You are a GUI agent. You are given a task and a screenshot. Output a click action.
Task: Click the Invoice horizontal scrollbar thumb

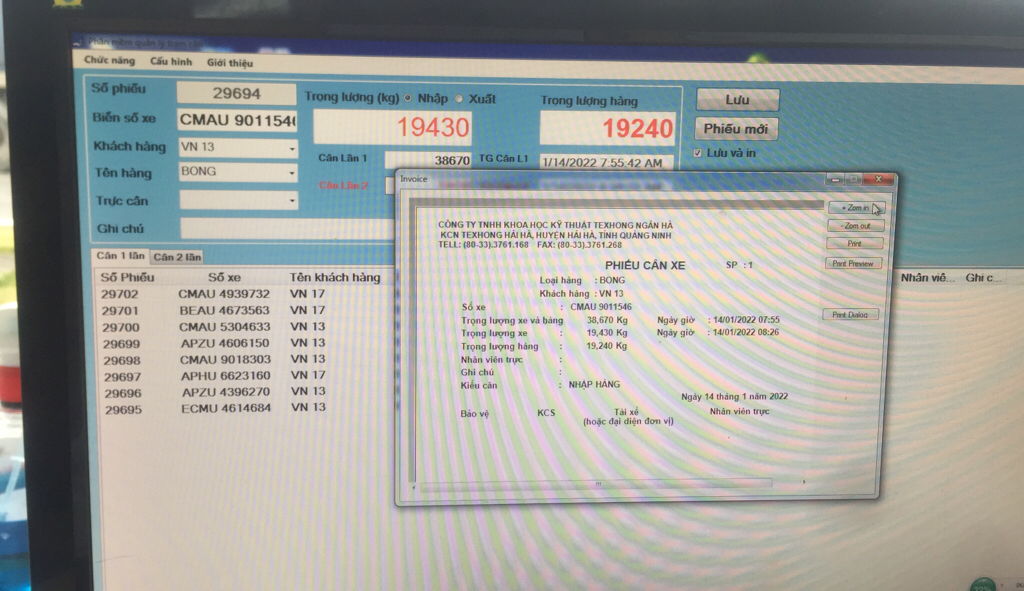coord(598,485)
